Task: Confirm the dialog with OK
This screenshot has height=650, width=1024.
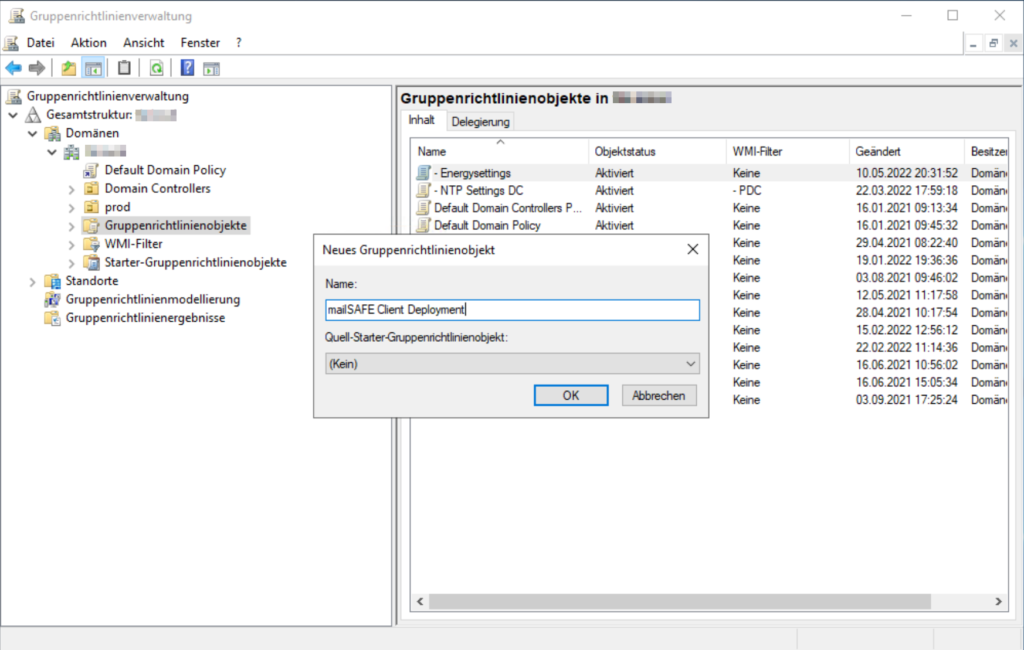Action: (x=570, y=395)
